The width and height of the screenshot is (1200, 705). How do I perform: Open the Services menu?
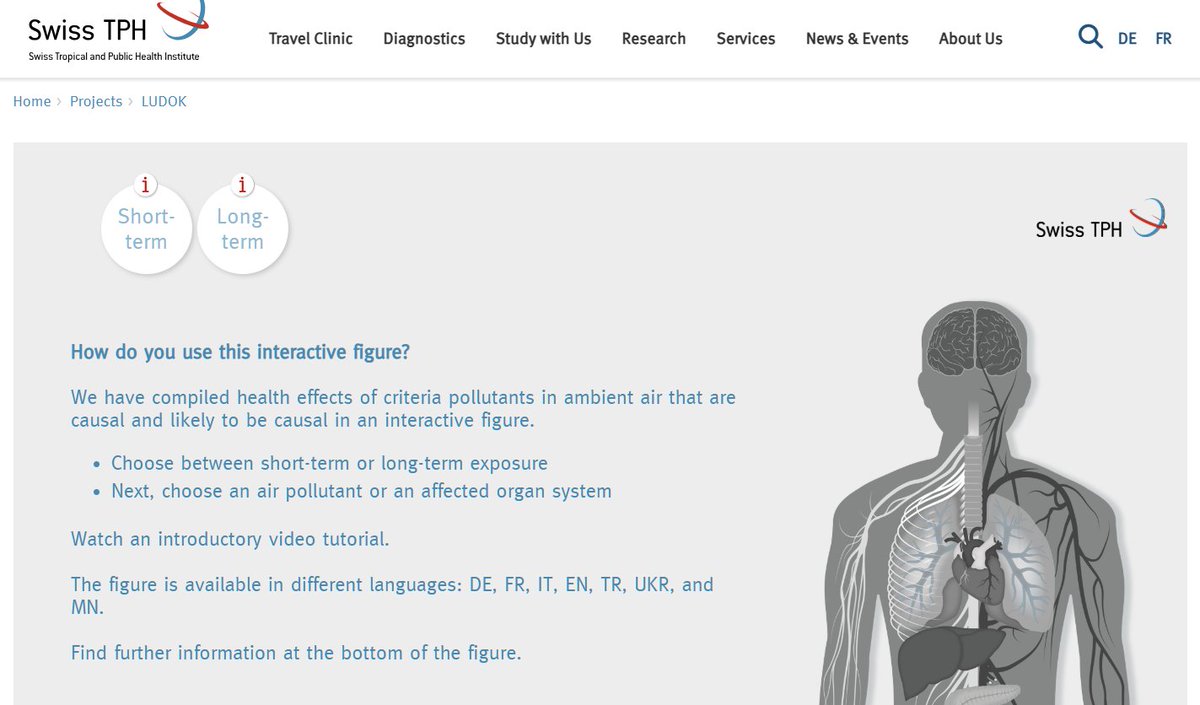tap(746, 39)
